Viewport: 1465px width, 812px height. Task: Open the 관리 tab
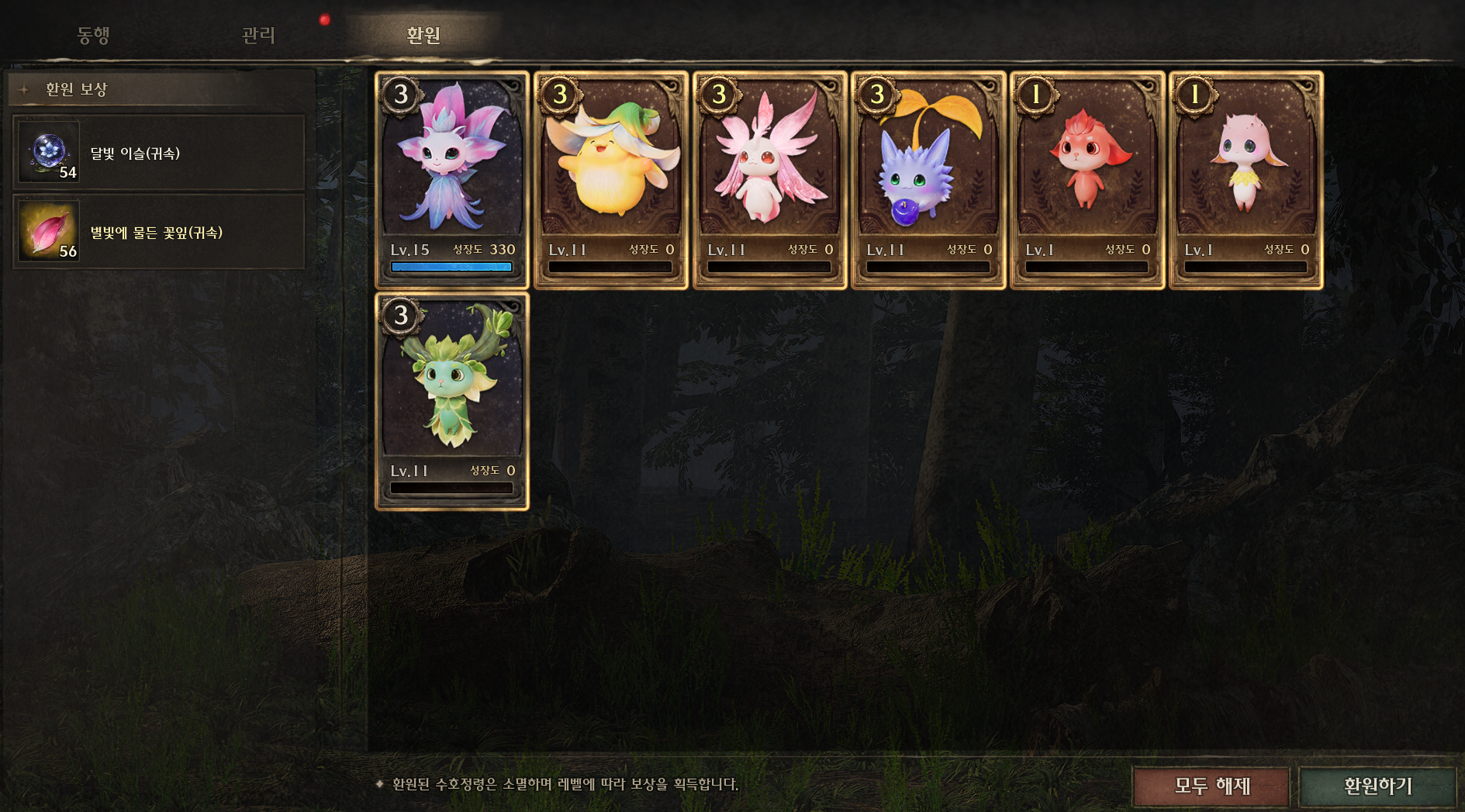click(x=258, y=35)
